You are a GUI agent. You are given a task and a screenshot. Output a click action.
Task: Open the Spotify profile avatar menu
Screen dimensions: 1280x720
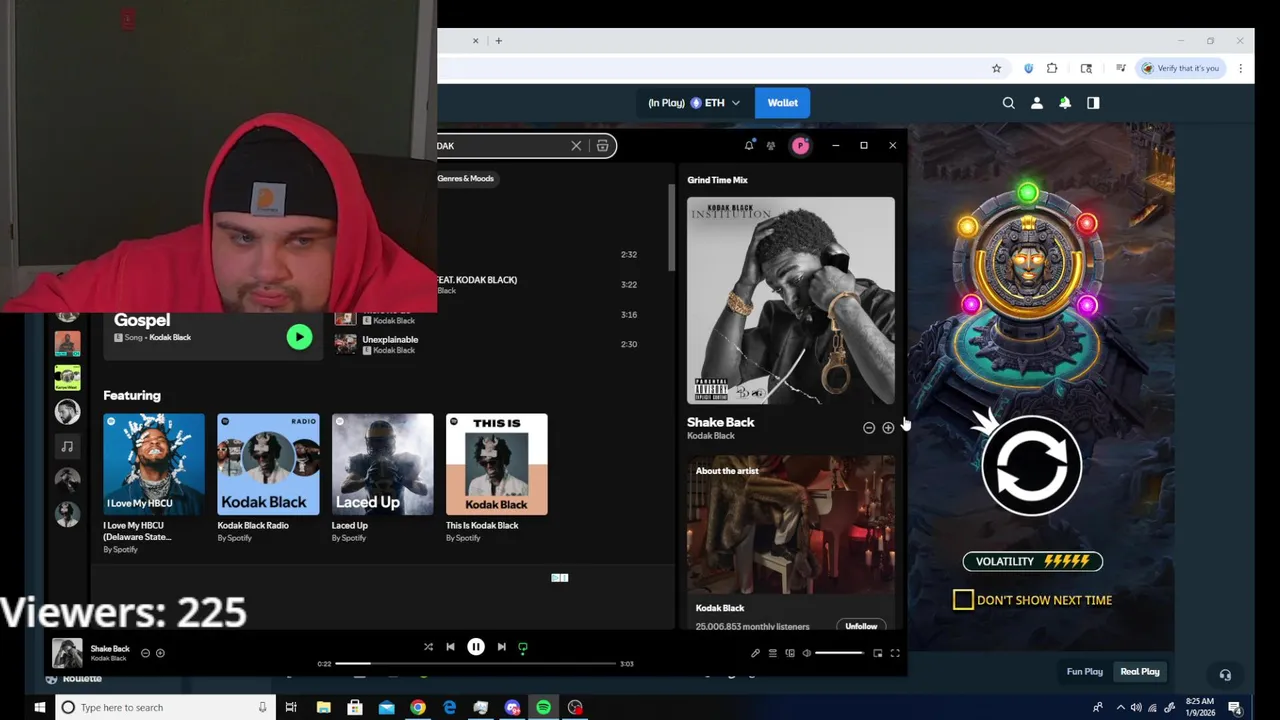pos(800,146)
